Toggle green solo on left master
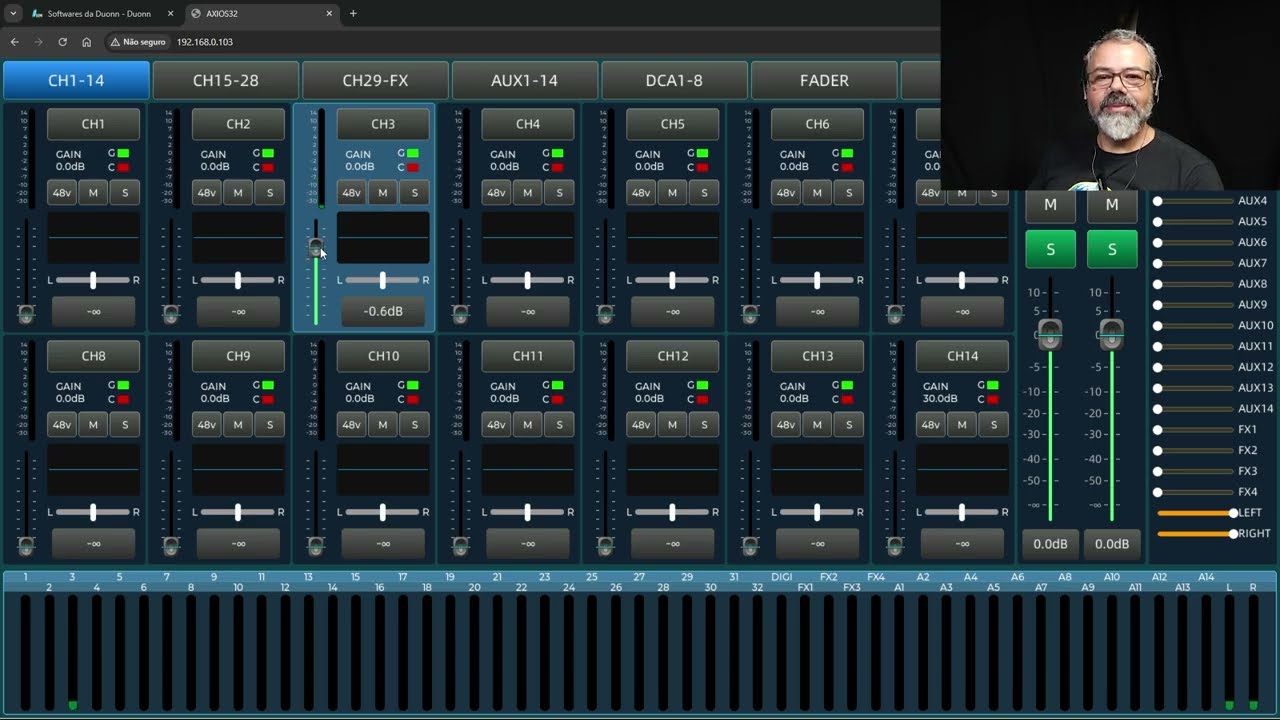The image size is (1280, 720). tap(1050, 249)
